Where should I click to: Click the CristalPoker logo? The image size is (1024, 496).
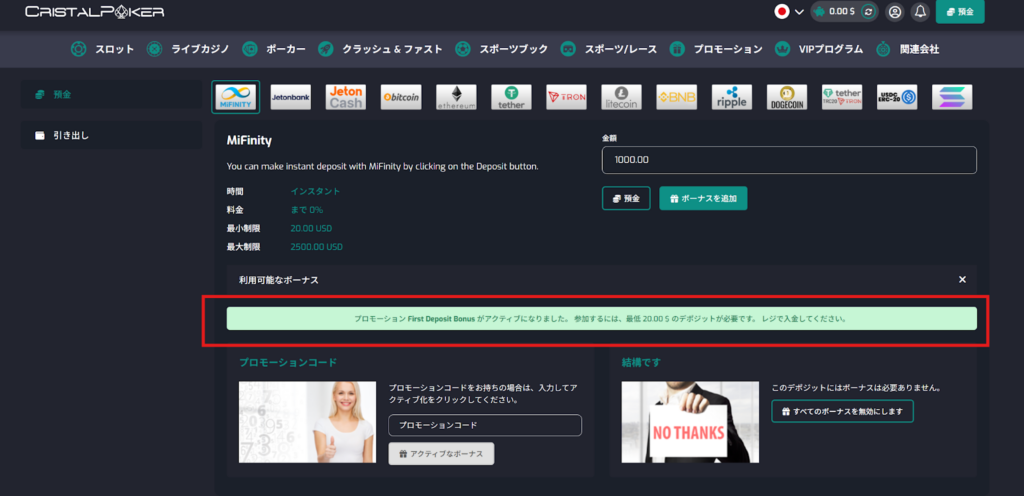(x=95, y=12)
